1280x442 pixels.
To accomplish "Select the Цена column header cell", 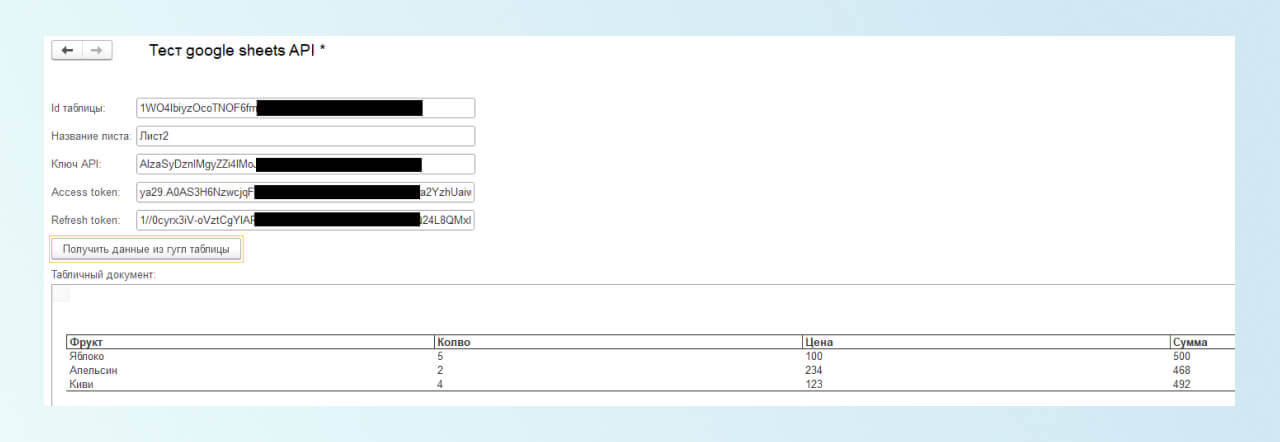I will pos(986,342).
